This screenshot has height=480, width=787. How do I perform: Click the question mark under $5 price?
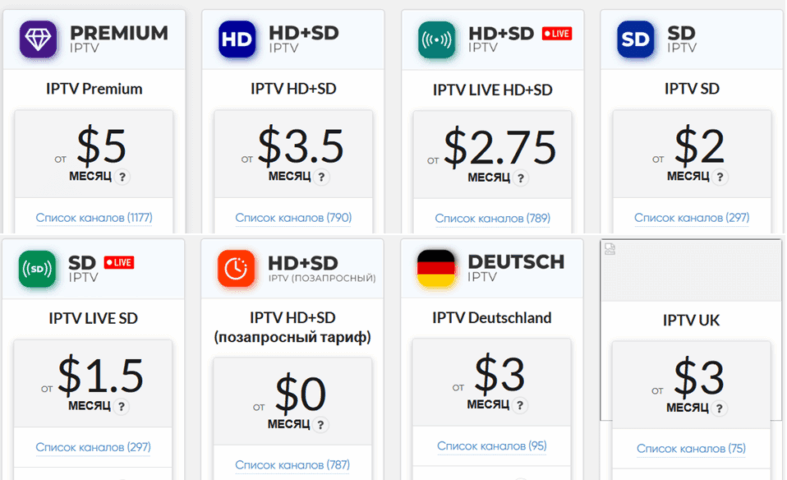pos(123,177)
